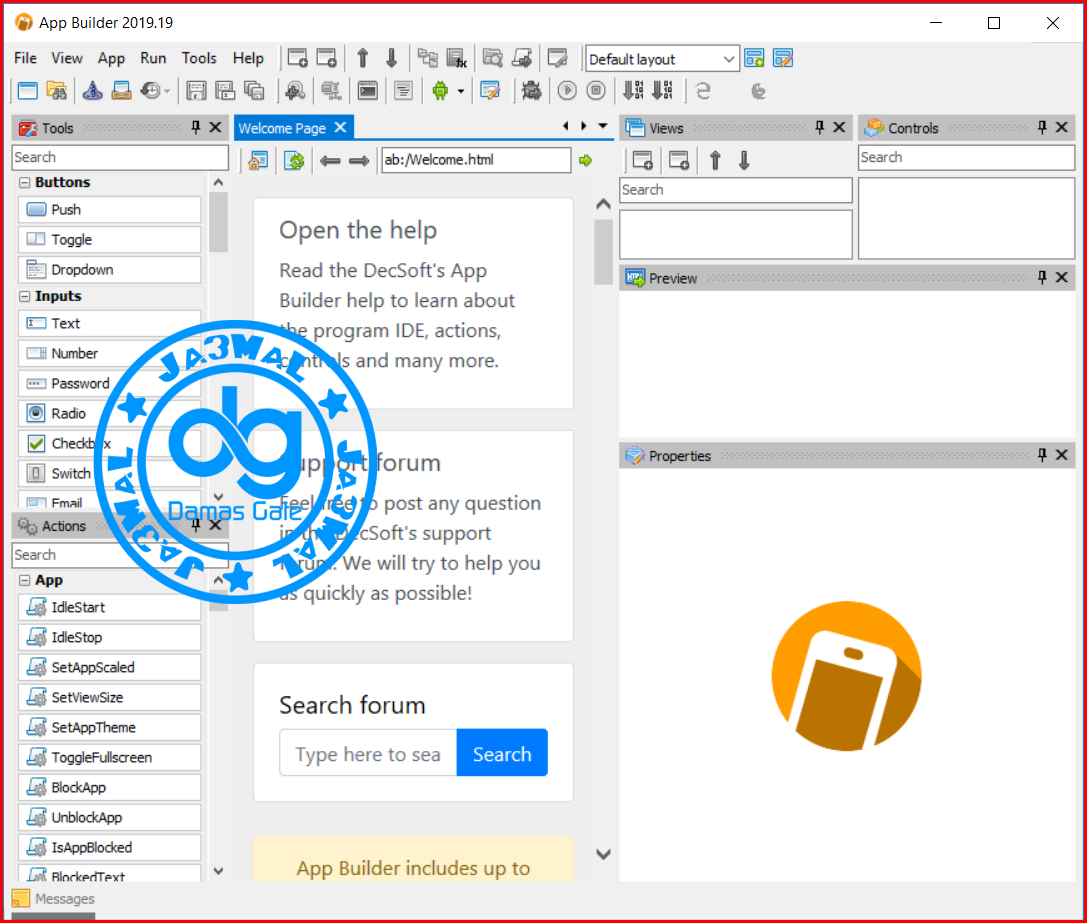Click the wizard hat icon
Image resolution: width=1087 pixels, height=923 pixels.
pyautogui.click(x=92, y=91)
